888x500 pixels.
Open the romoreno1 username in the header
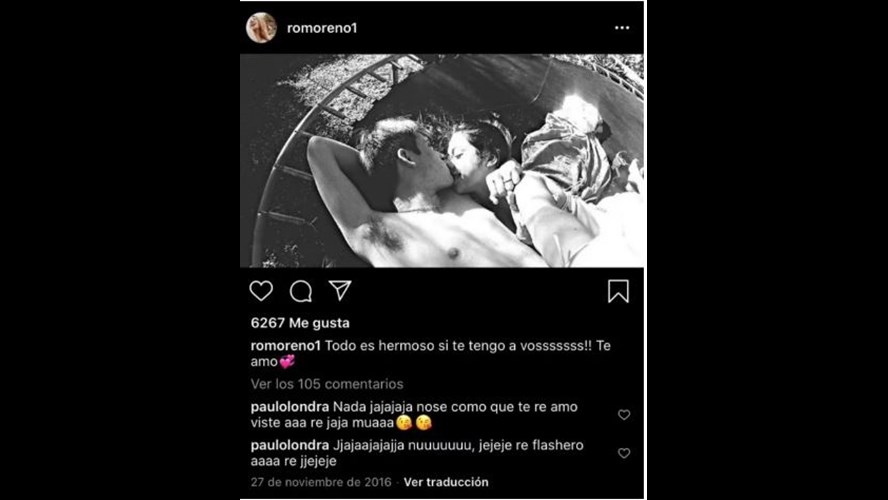[322, 28]
